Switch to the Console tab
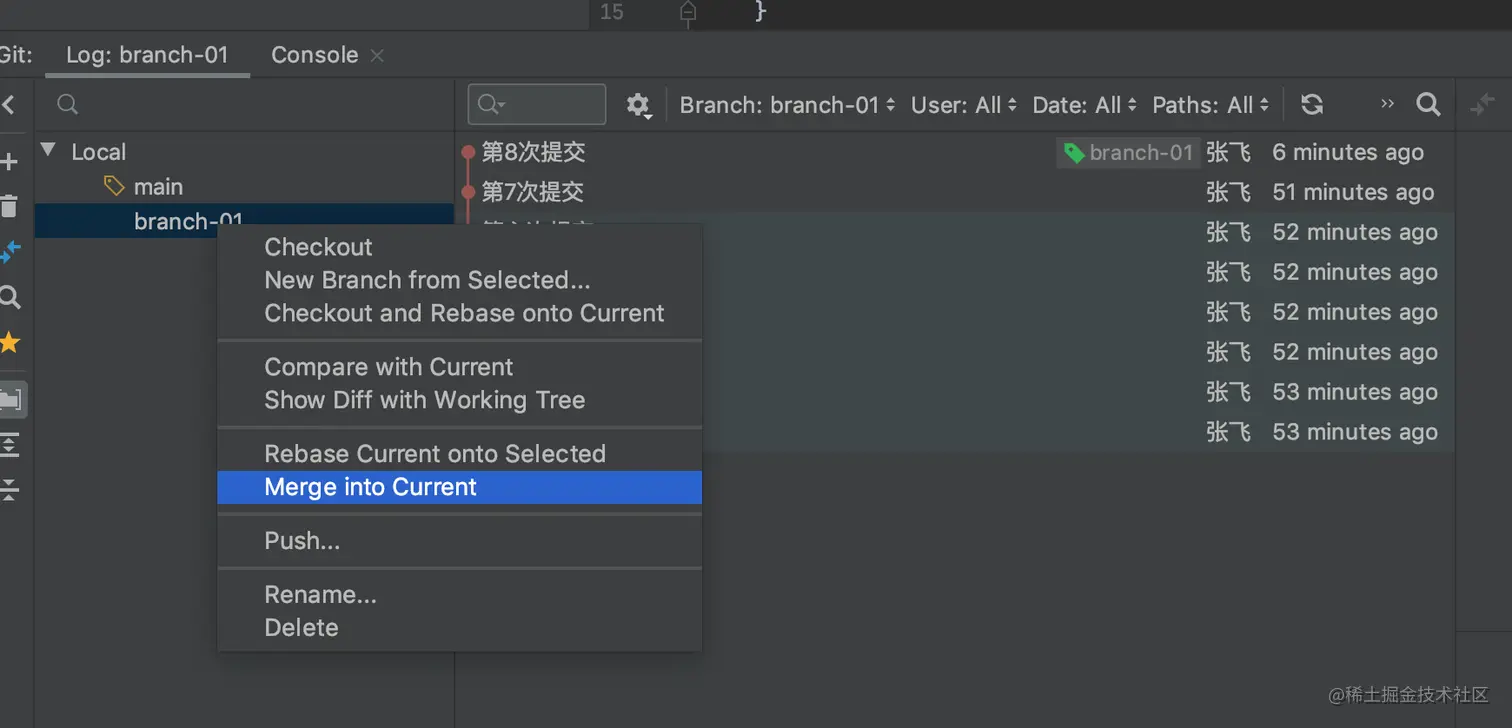This screenshot has width=1512, height=728. click(x=314, y=55)
